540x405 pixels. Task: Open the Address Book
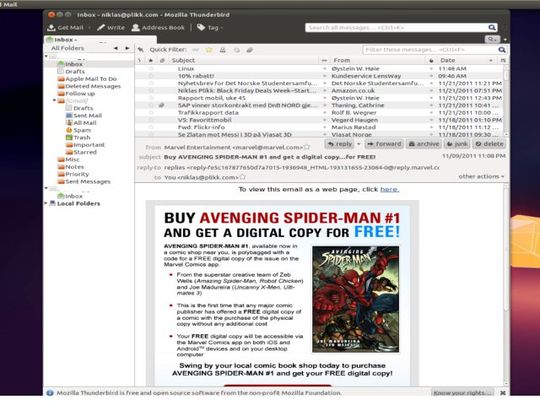(158, 28)
